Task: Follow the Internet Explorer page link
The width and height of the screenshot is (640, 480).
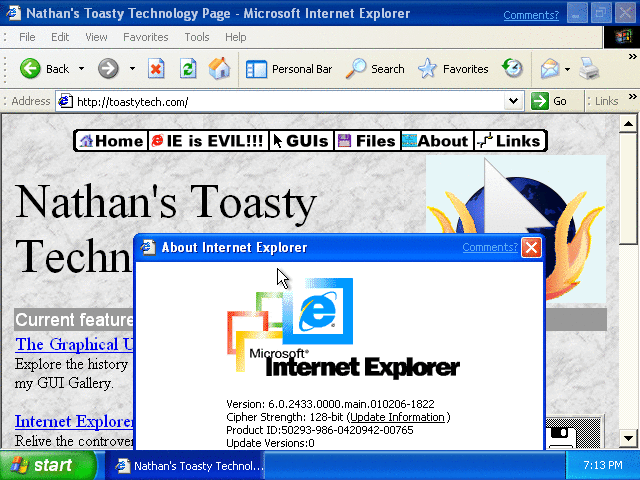Action: coord(74,421)
